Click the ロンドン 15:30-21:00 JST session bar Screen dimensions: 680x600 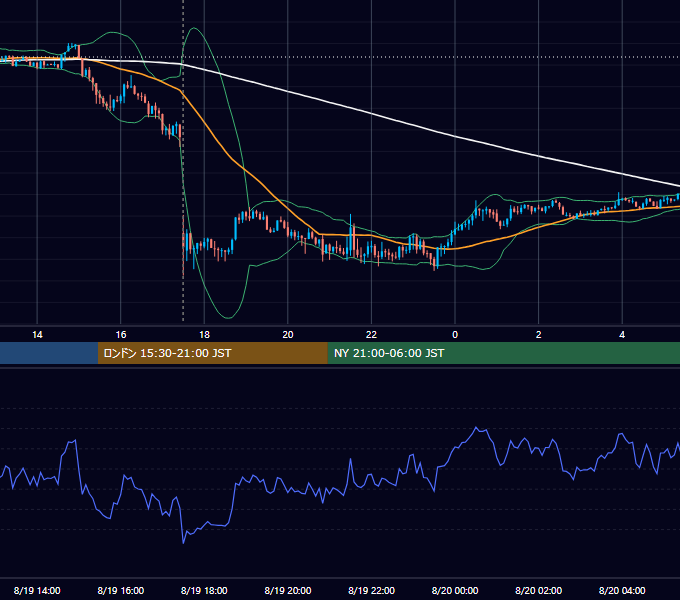click(x=212, y=353)
